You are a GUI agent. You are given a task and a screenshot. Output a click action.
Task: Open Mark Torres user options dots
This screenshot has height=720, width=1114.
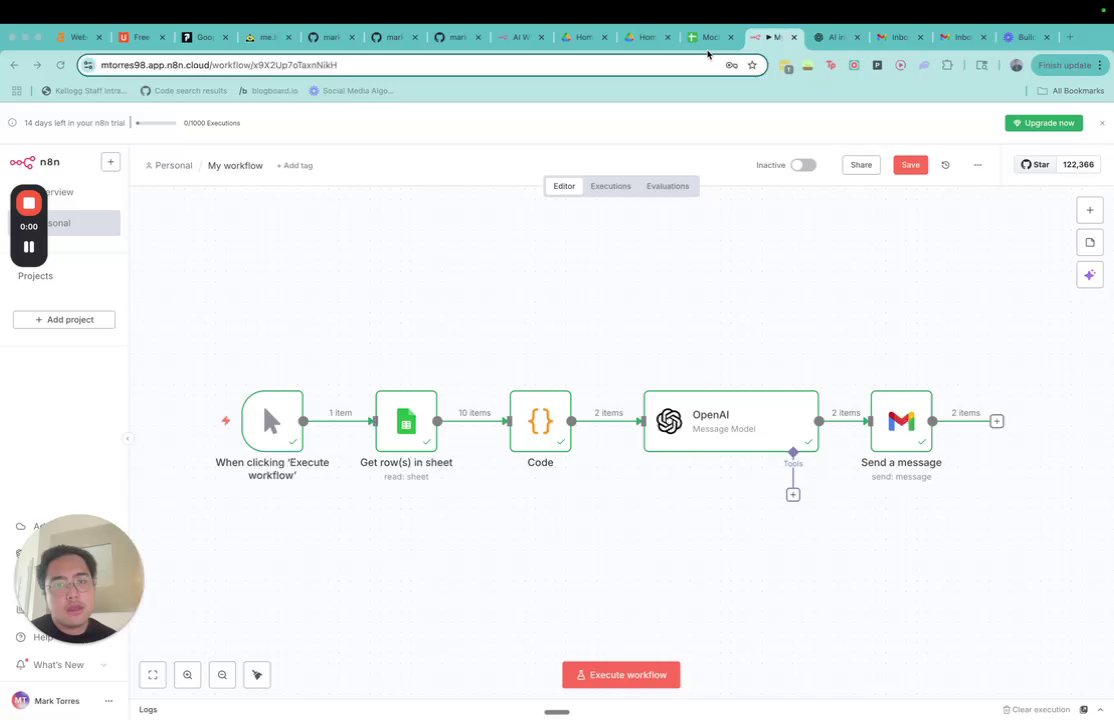click(109, 701)
